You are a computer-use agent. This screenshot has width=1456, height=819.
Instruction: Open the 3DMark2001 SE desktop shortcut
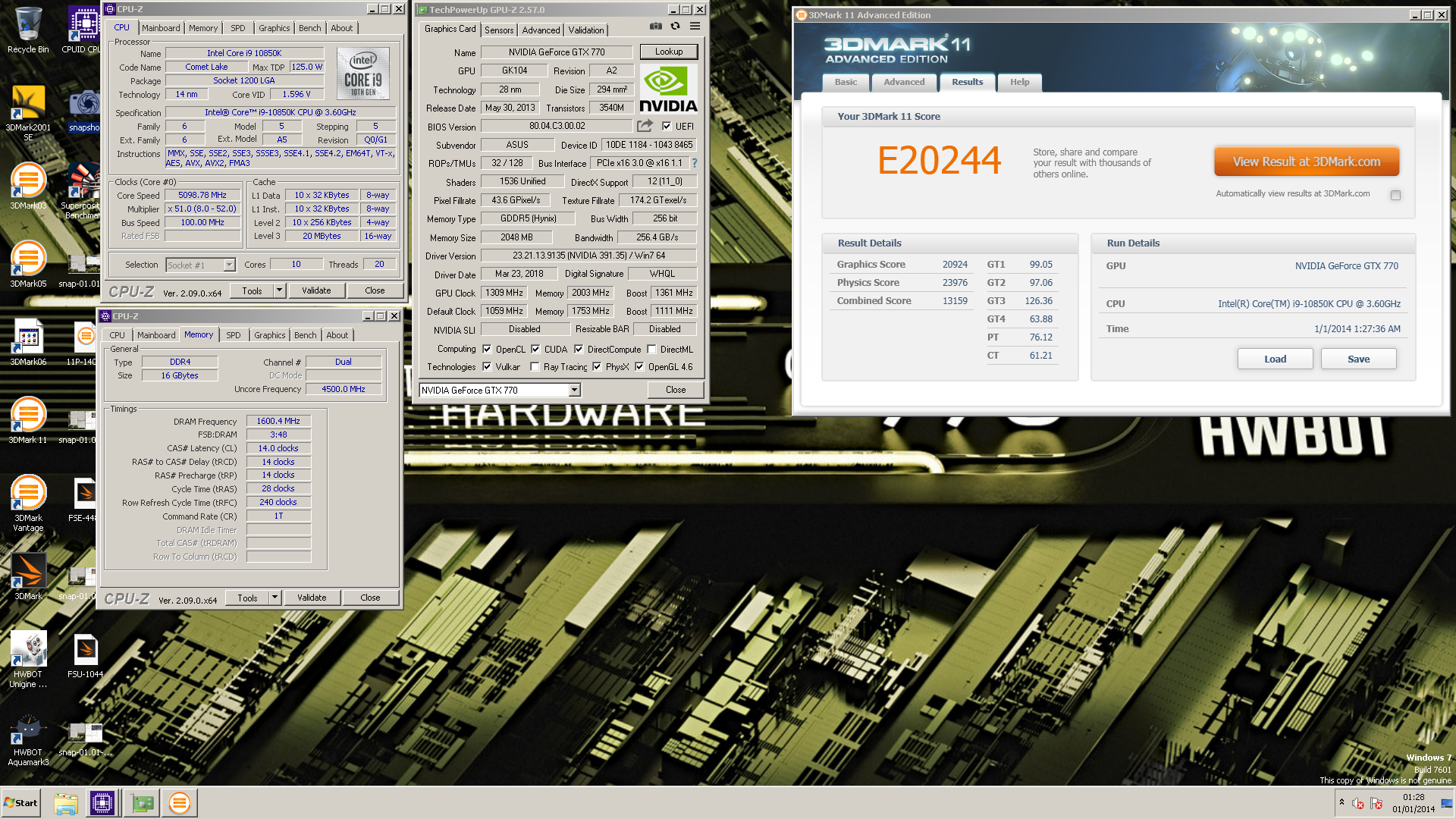click(28, 112)
